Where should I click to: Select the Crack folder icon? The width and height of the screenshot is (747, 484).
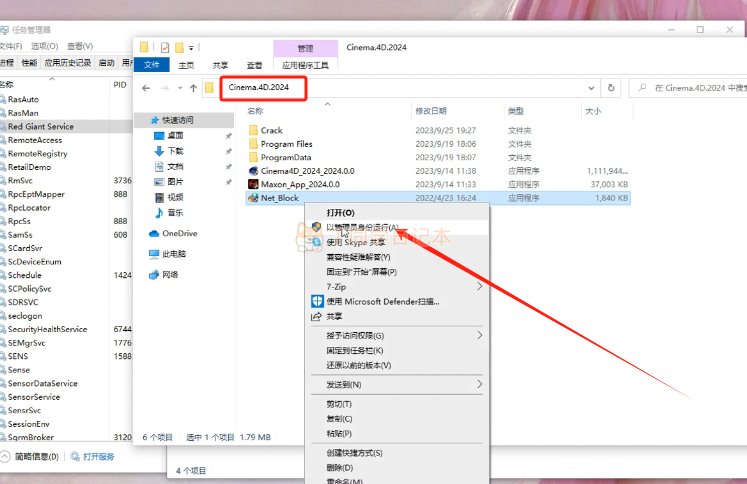click(x=253, y=130)
